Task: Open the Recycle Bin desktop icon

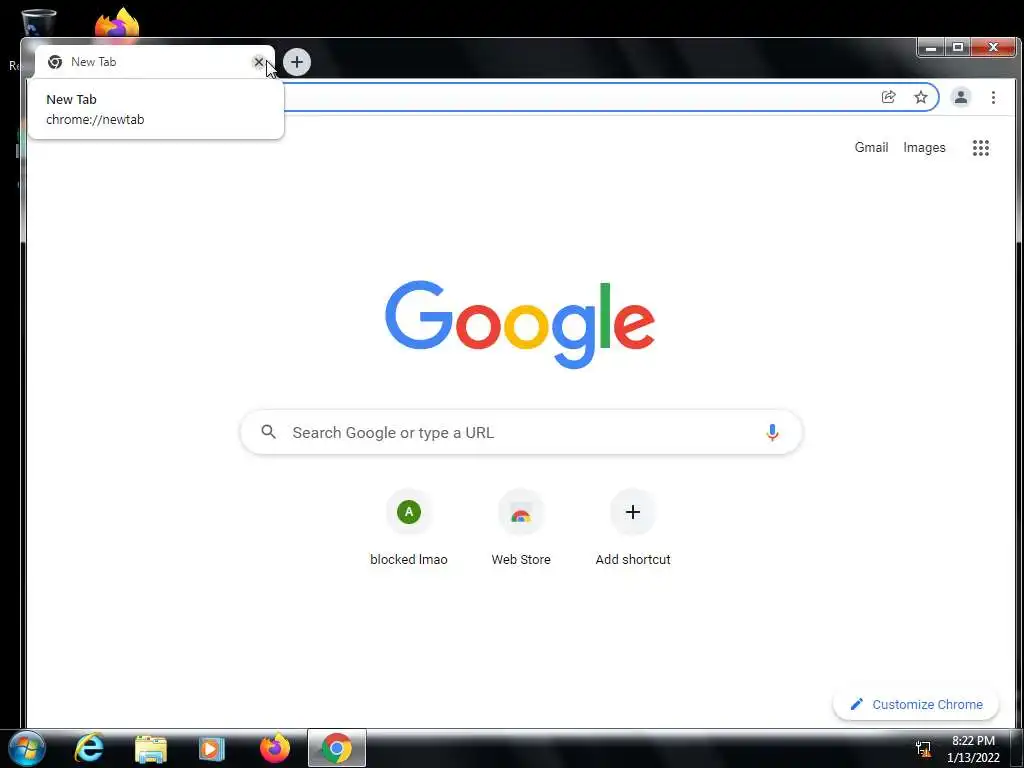Action: point(37,23)
